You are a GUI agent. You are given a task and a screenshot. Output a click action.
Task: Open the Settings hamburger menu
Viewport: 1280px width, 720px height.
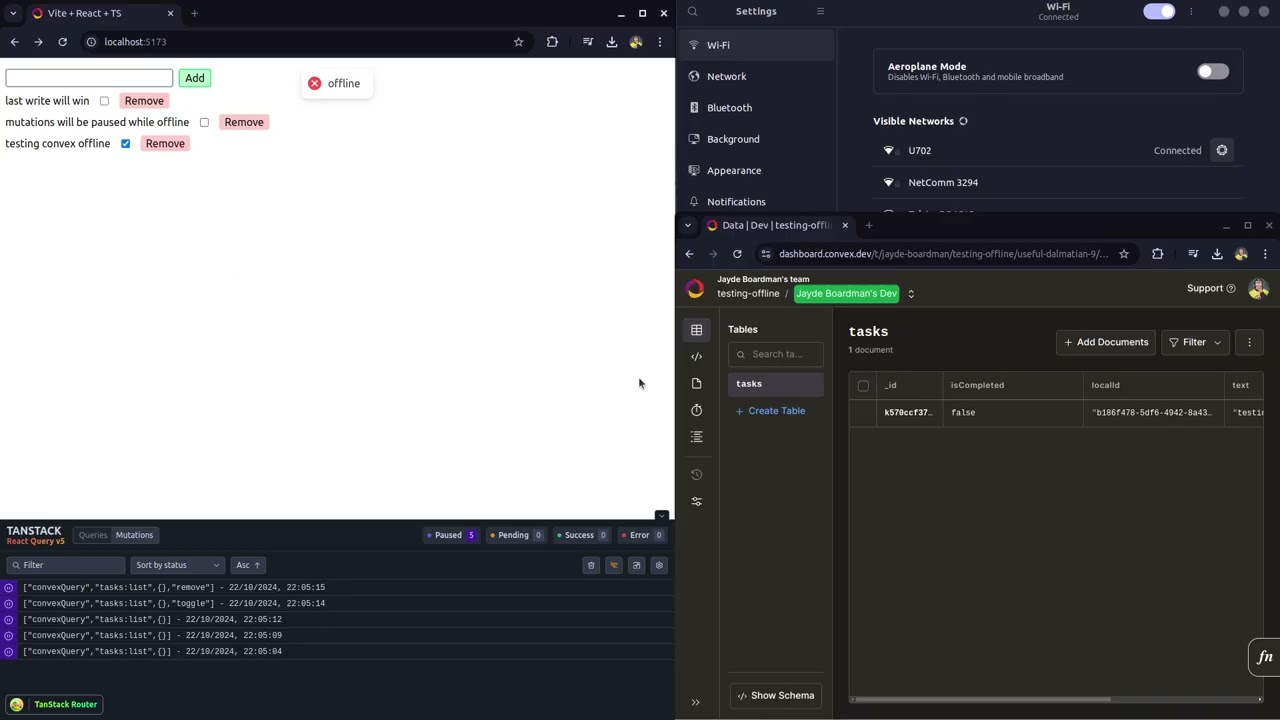pos(820,12)
